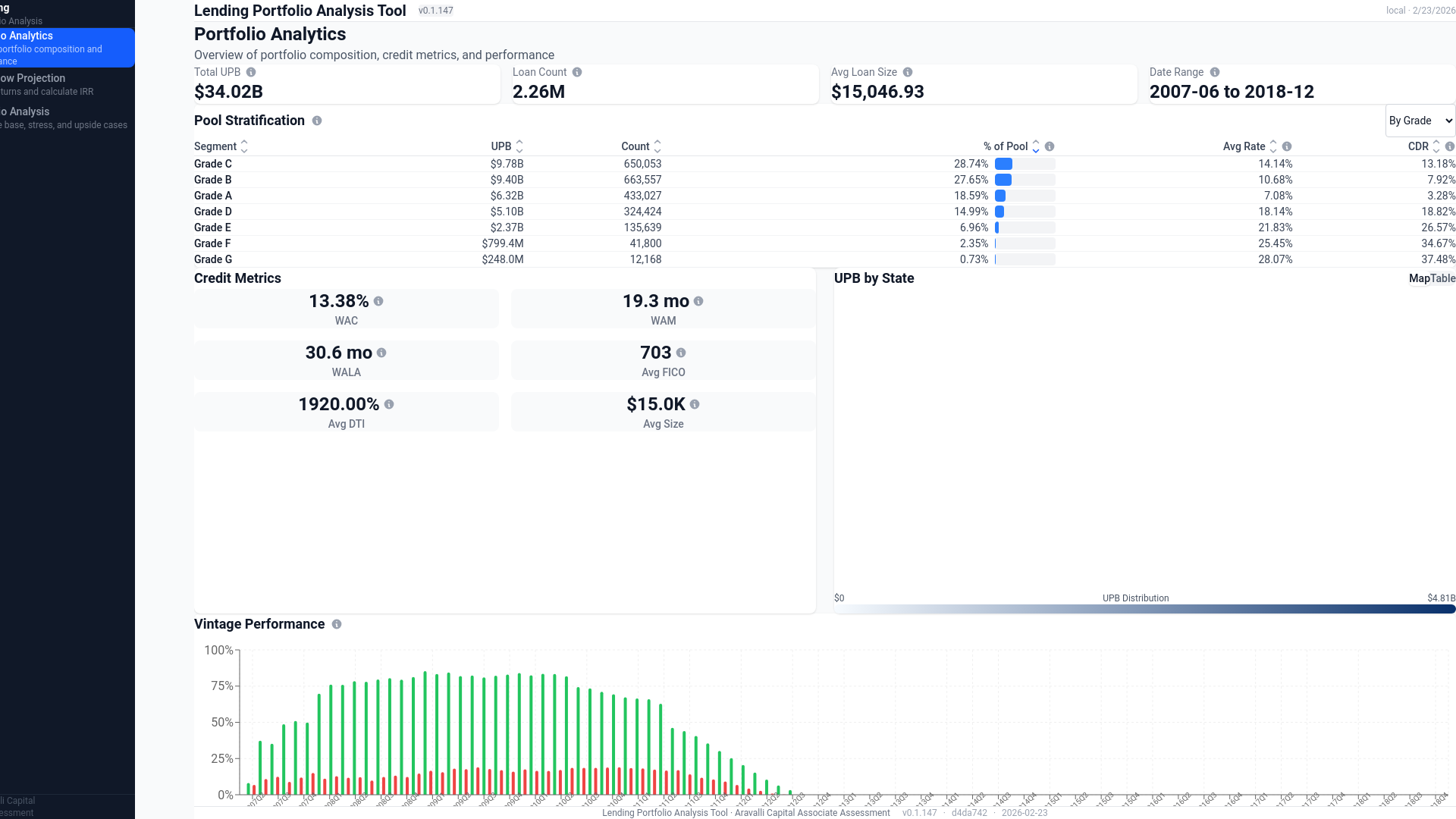
Task: Click the Avg Loan Size info icon
Action: click(908, 72)
